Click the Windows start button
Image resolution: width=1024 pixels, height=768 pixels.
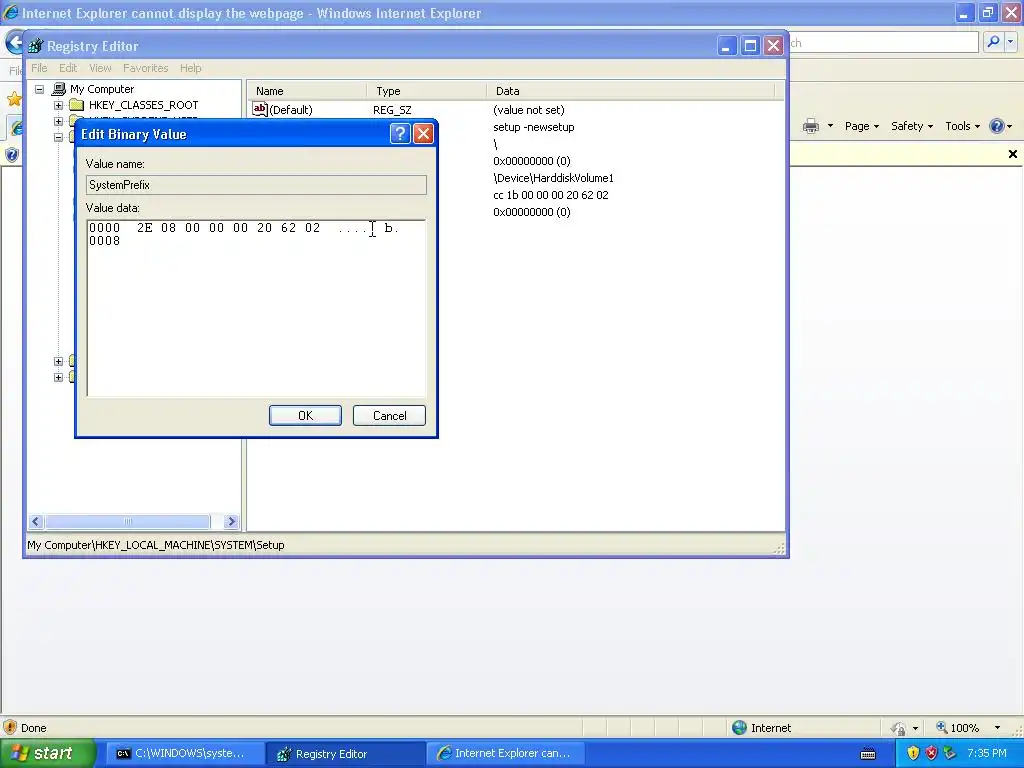pos(47,753)
